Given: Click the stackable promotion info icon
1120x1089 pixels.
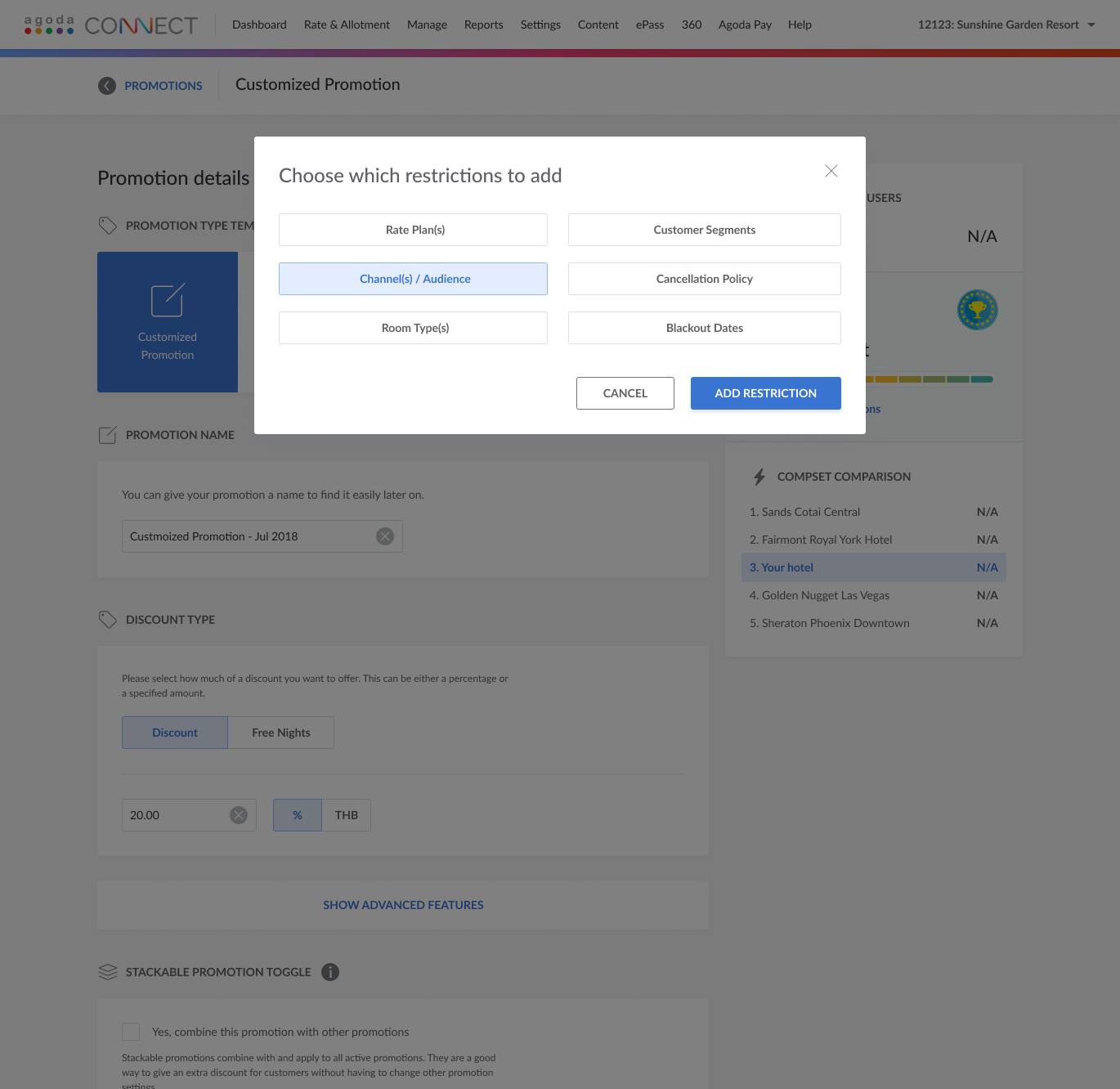Looking at the screenshot, I should (330, 972).
